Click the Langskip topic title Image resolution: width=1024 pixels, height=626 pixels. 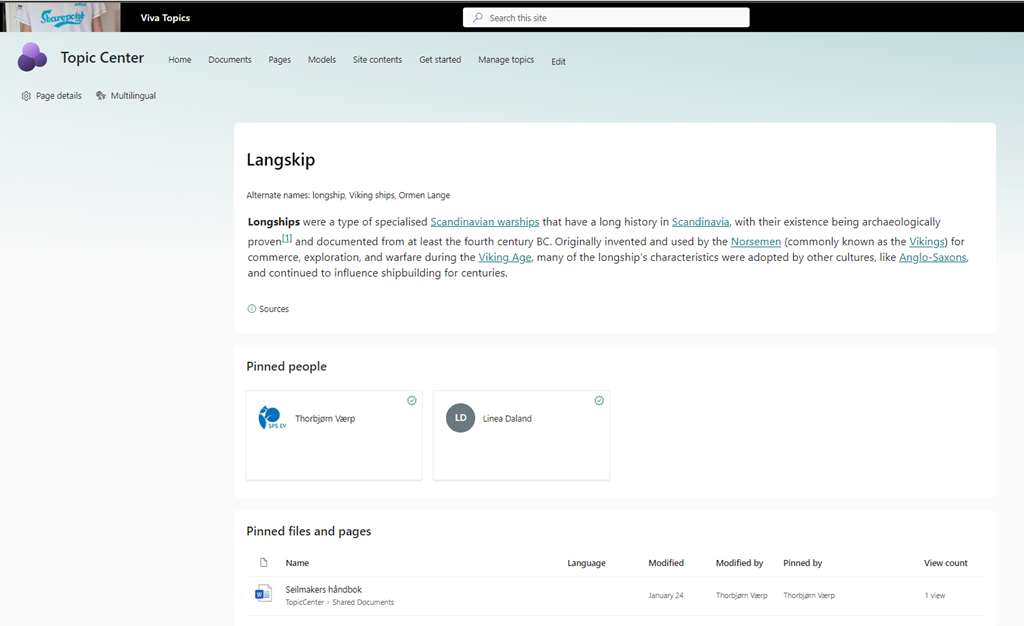(x=281, y=160)
